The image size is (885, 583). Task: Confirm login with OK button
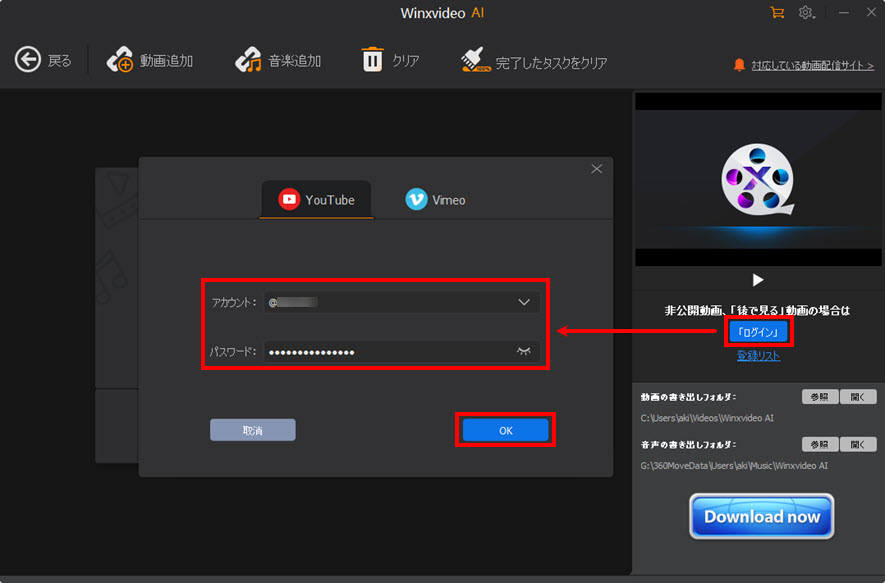coord(506,430)
